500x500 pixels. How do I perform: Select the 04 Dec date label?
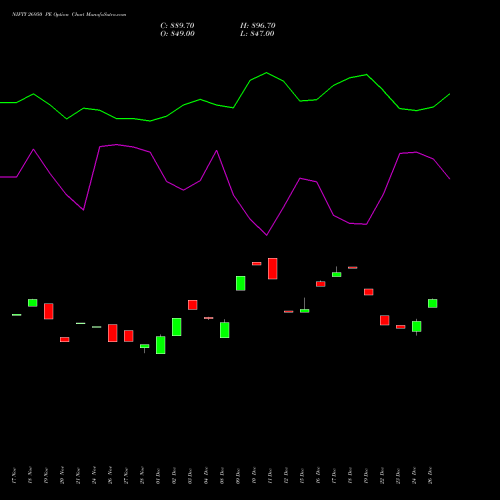206,476
